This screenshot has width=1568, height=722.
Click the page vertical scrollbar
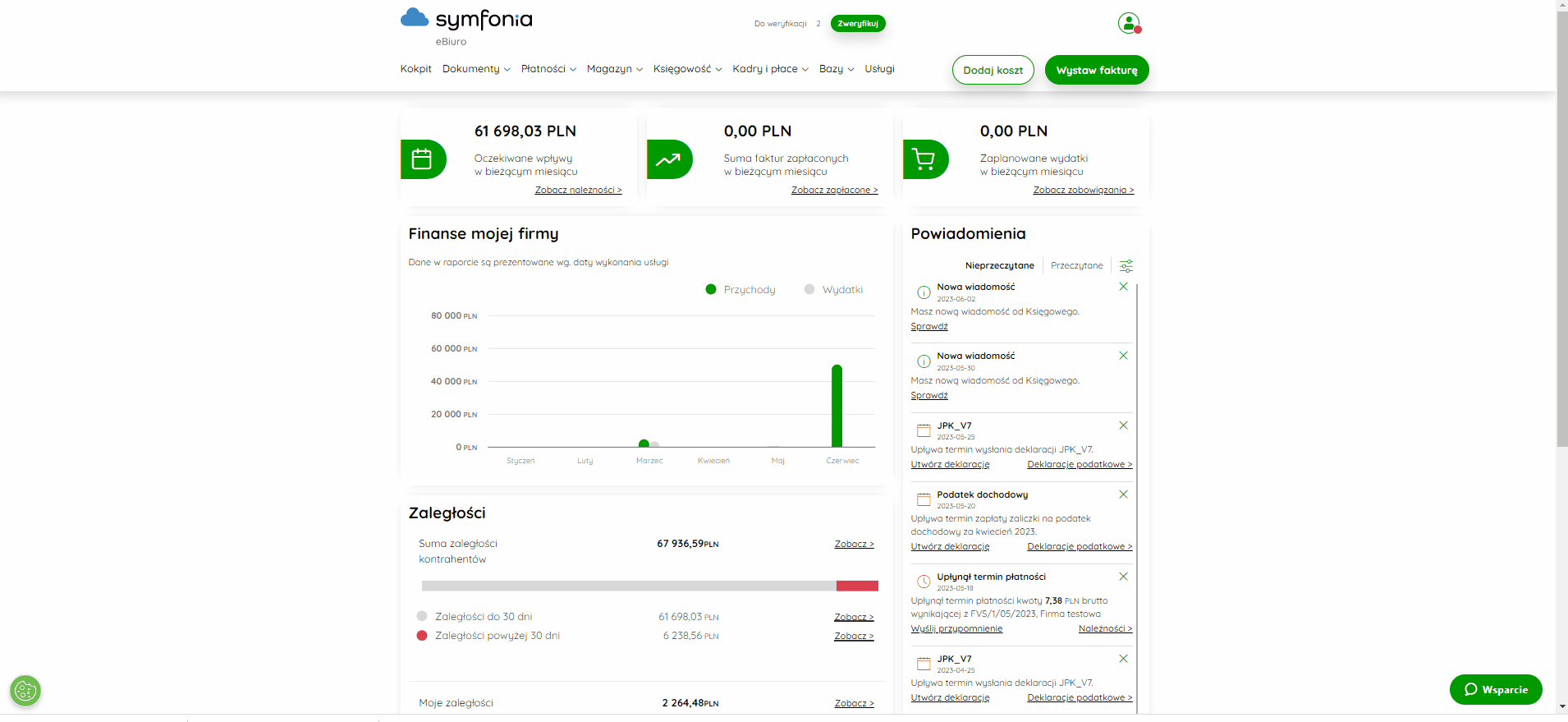[1561, 228]
